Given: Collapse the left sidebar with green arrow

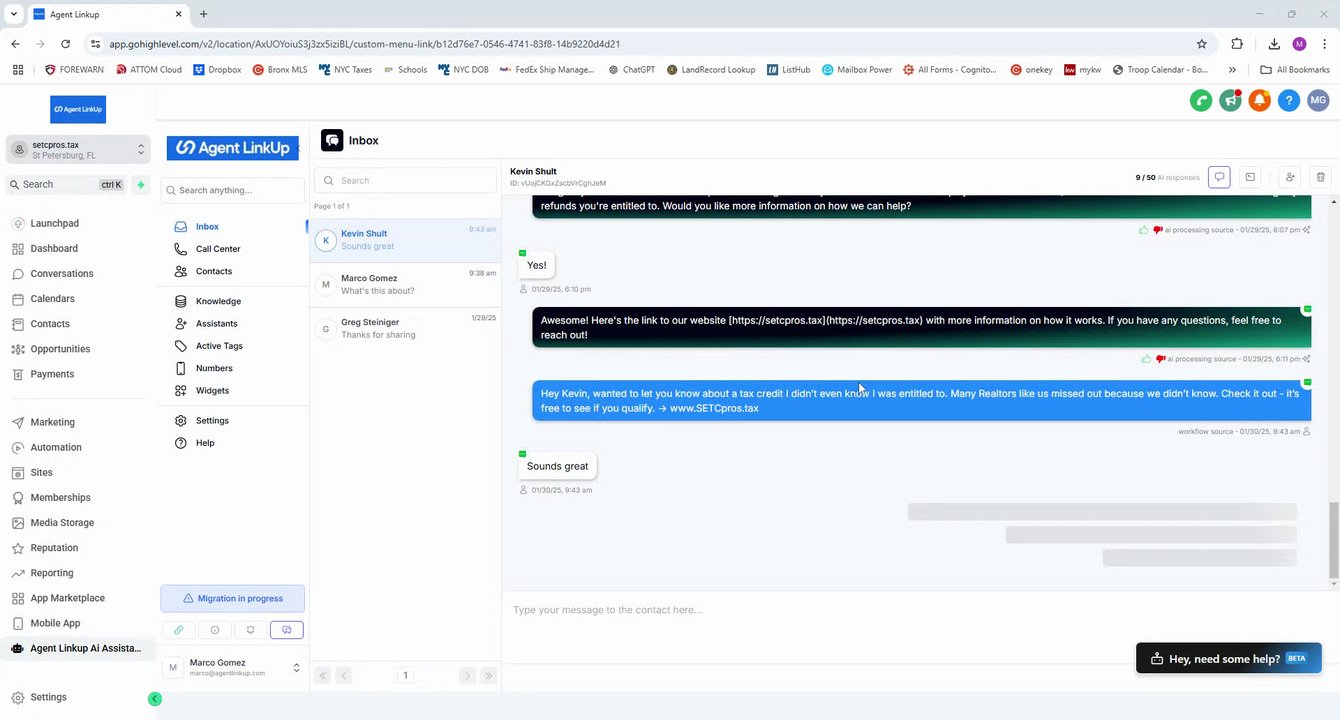Looking at the screenshot, I should pos(155,699).
